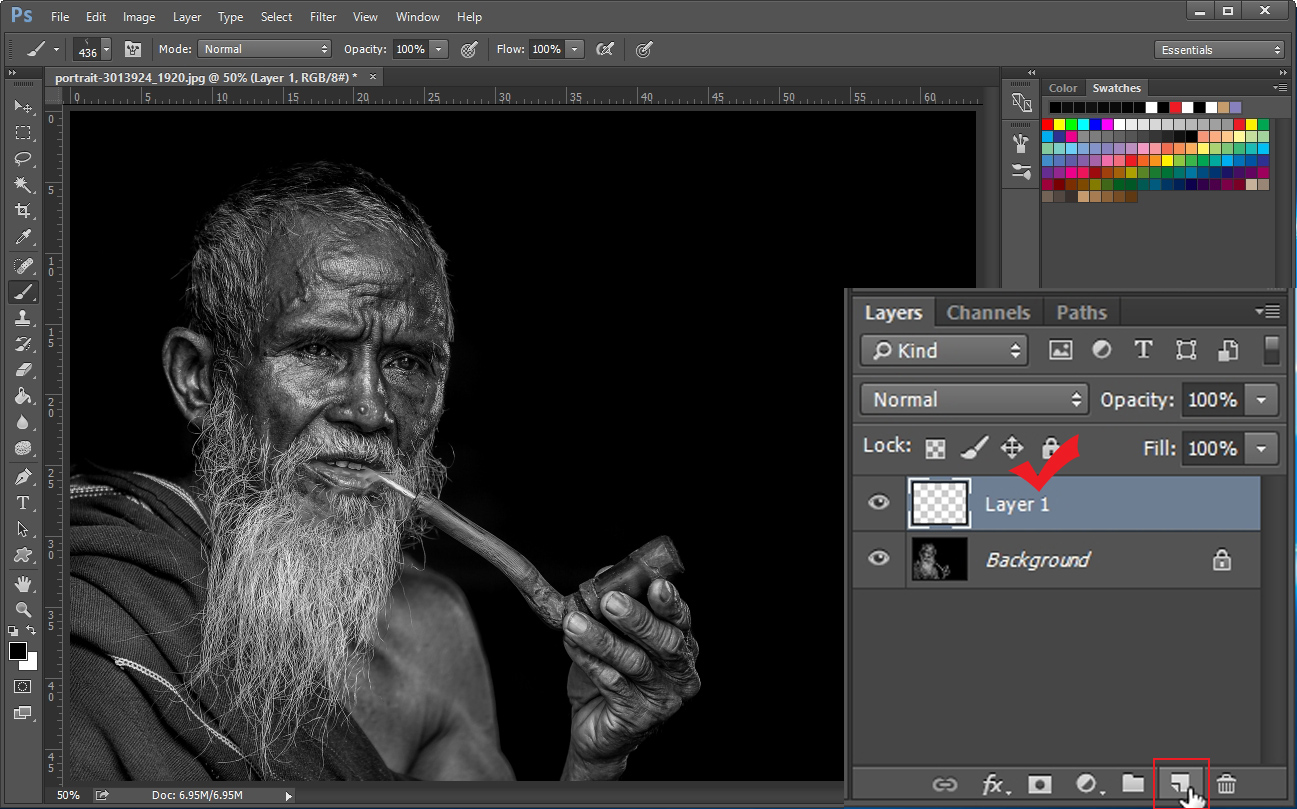
Task: Open the Image menu
Action: 139,17
